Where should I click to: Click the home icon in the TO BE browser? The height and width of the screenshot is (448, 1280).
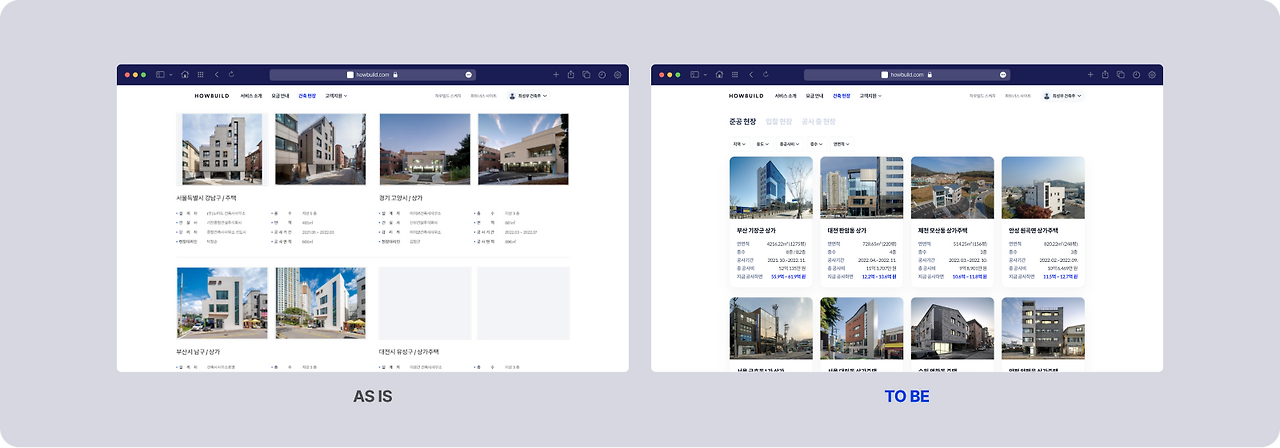(719, 74)
